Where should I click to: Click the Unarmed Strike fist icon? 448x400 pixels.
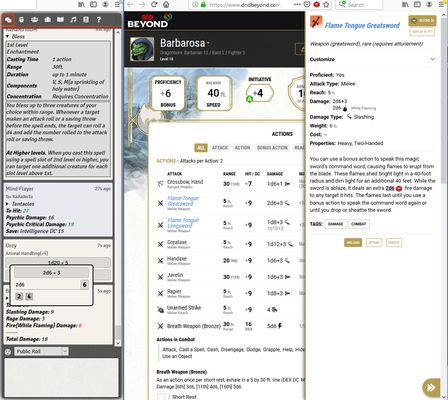(x=160, y=310)
